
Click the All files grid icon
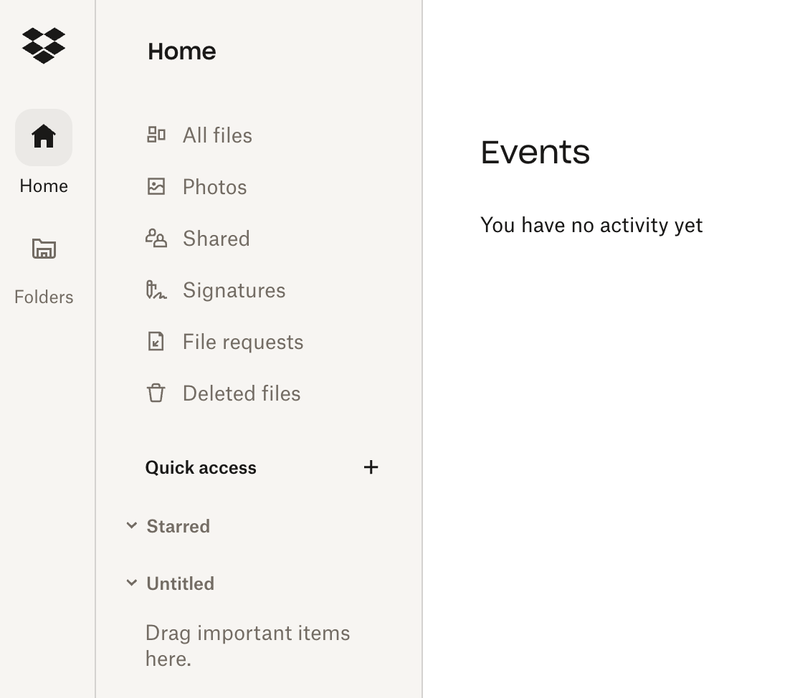click(156, 135)
